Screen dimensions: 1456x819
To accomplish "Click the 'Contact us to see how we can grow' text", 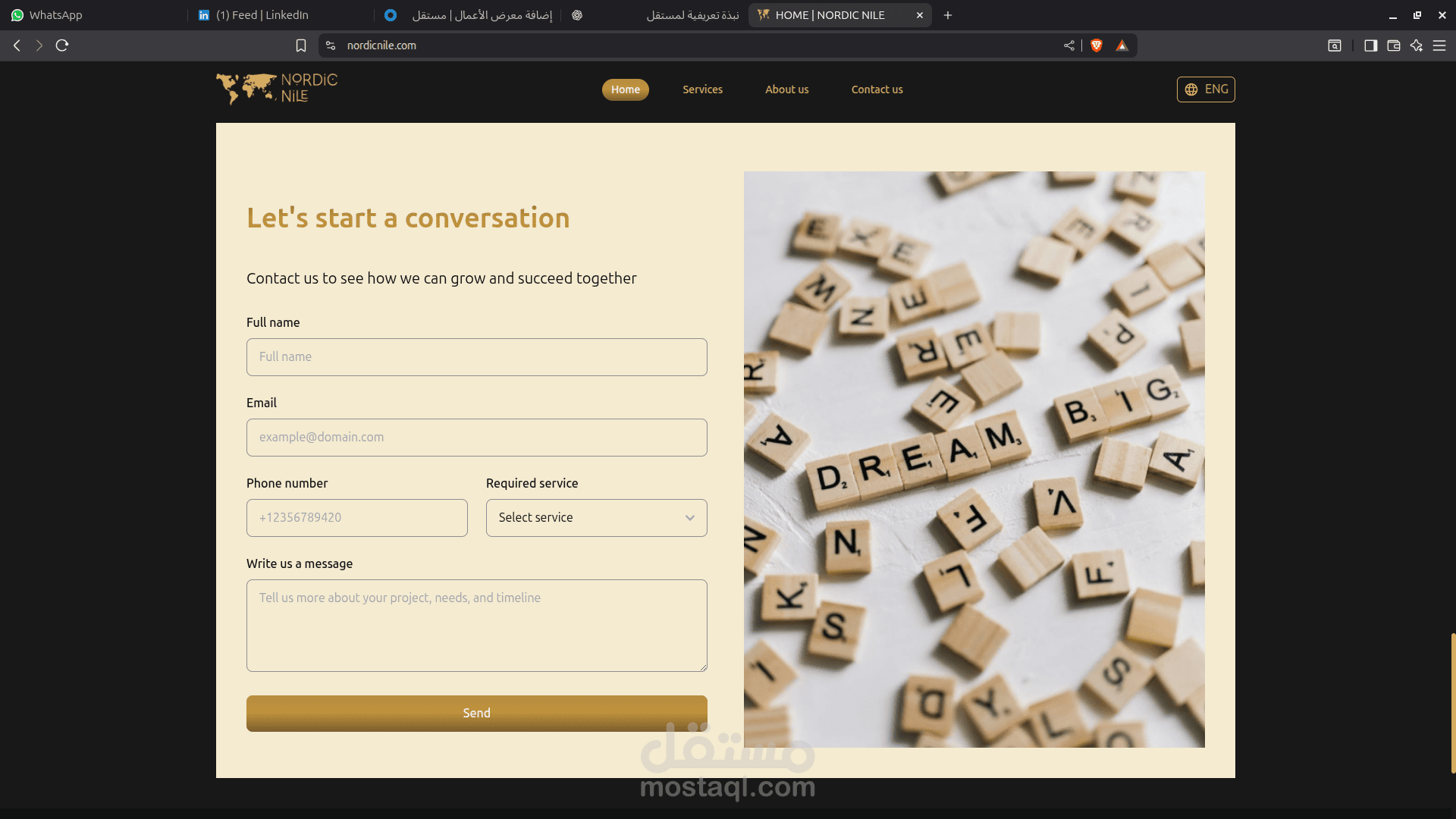I will coord(441,278).
